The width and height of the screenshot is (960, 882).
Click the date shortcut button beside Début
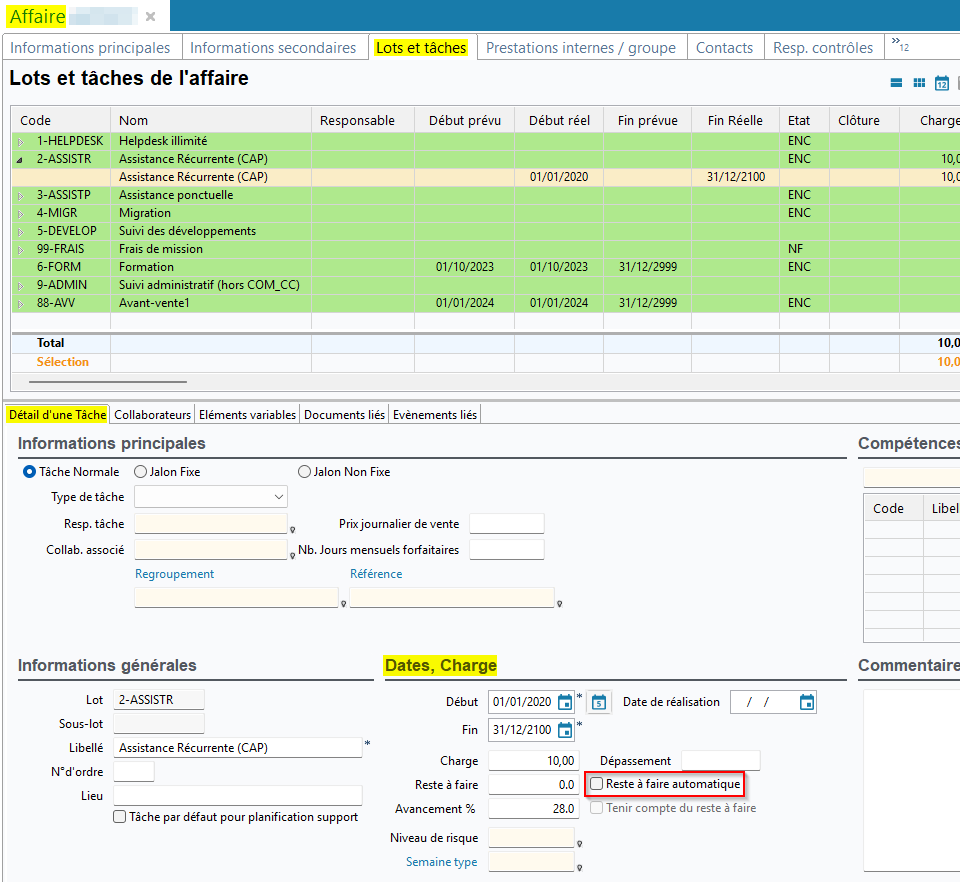point(598,702)
